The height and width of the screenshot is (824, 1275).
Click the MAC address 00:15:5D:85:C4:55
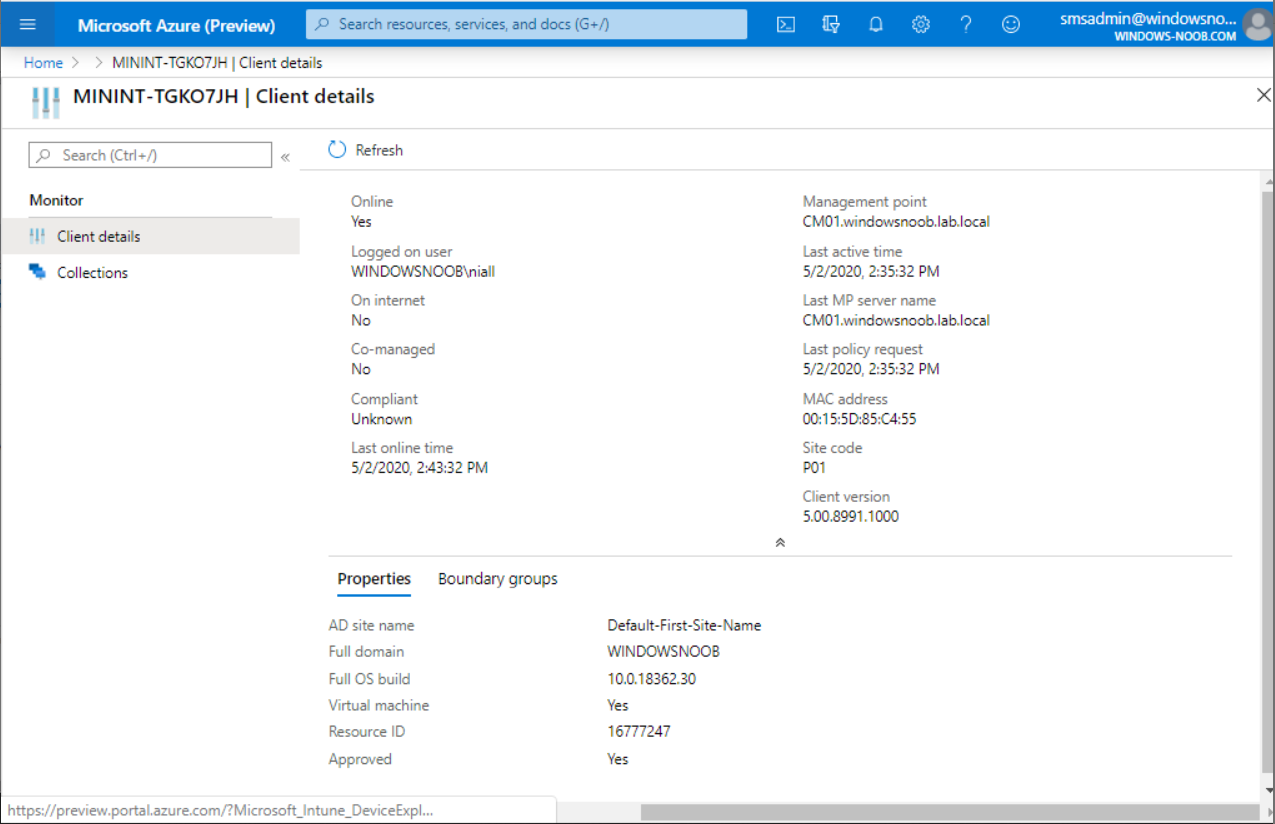coord(859,419)
